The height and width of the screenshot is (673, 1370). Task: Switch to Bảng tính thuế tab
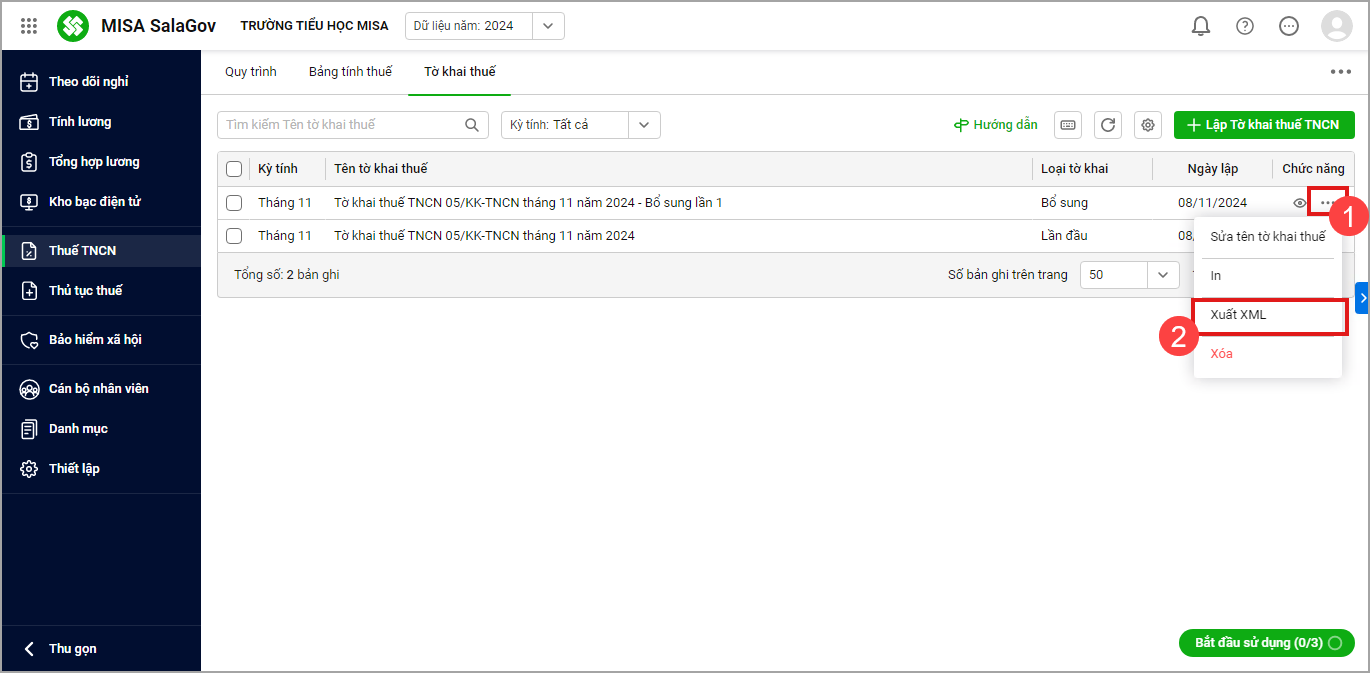[350, 72]
